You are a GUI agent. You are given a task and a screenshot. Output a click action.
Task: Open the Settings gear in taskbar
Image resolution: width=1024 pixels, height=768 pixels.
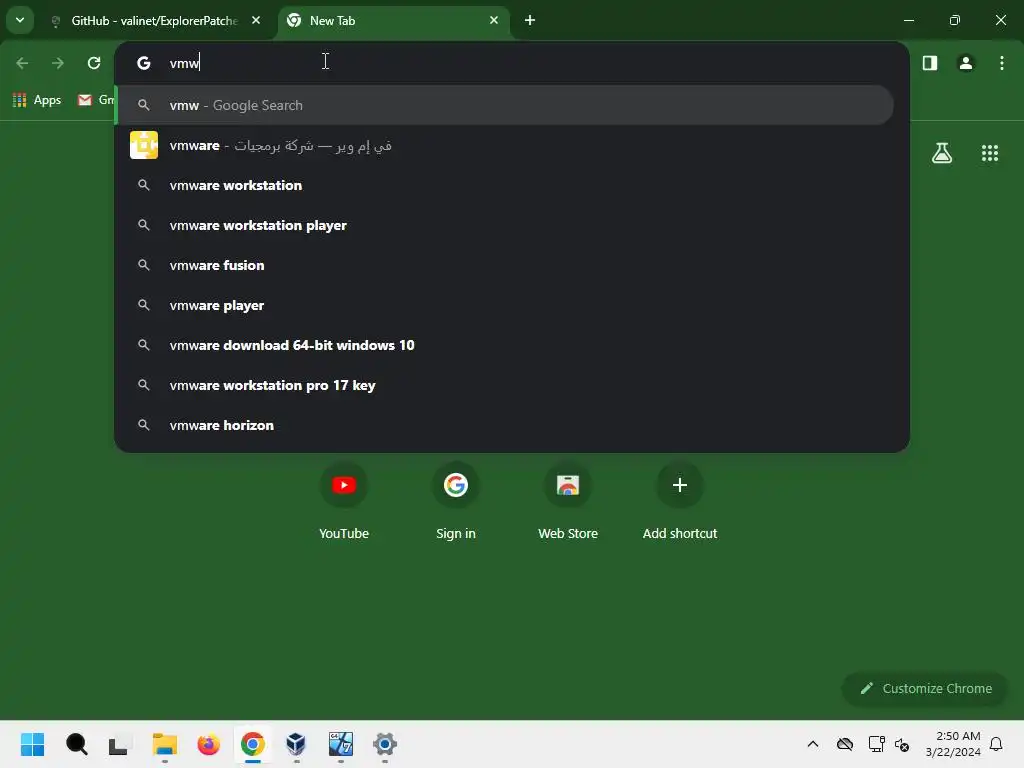tap(385, 744)
